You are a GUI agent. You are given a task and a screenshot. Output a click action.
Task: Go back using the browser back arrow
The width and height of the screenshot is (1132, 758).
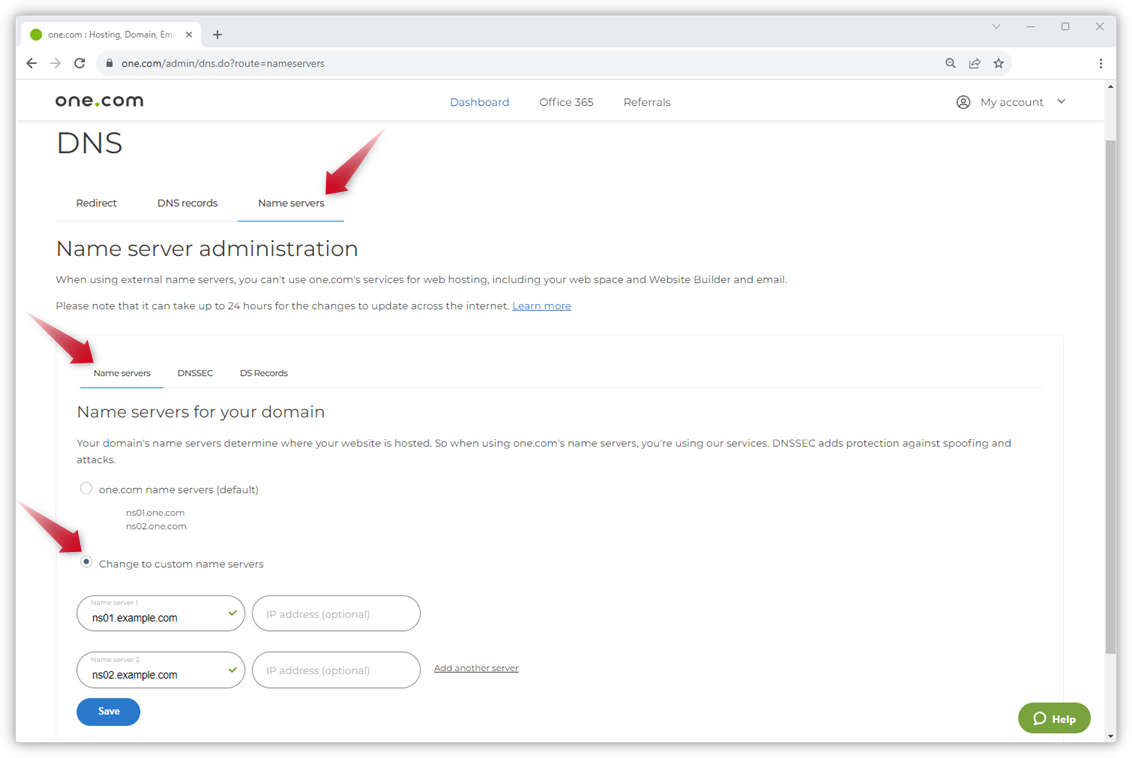[x=31, y=63]
